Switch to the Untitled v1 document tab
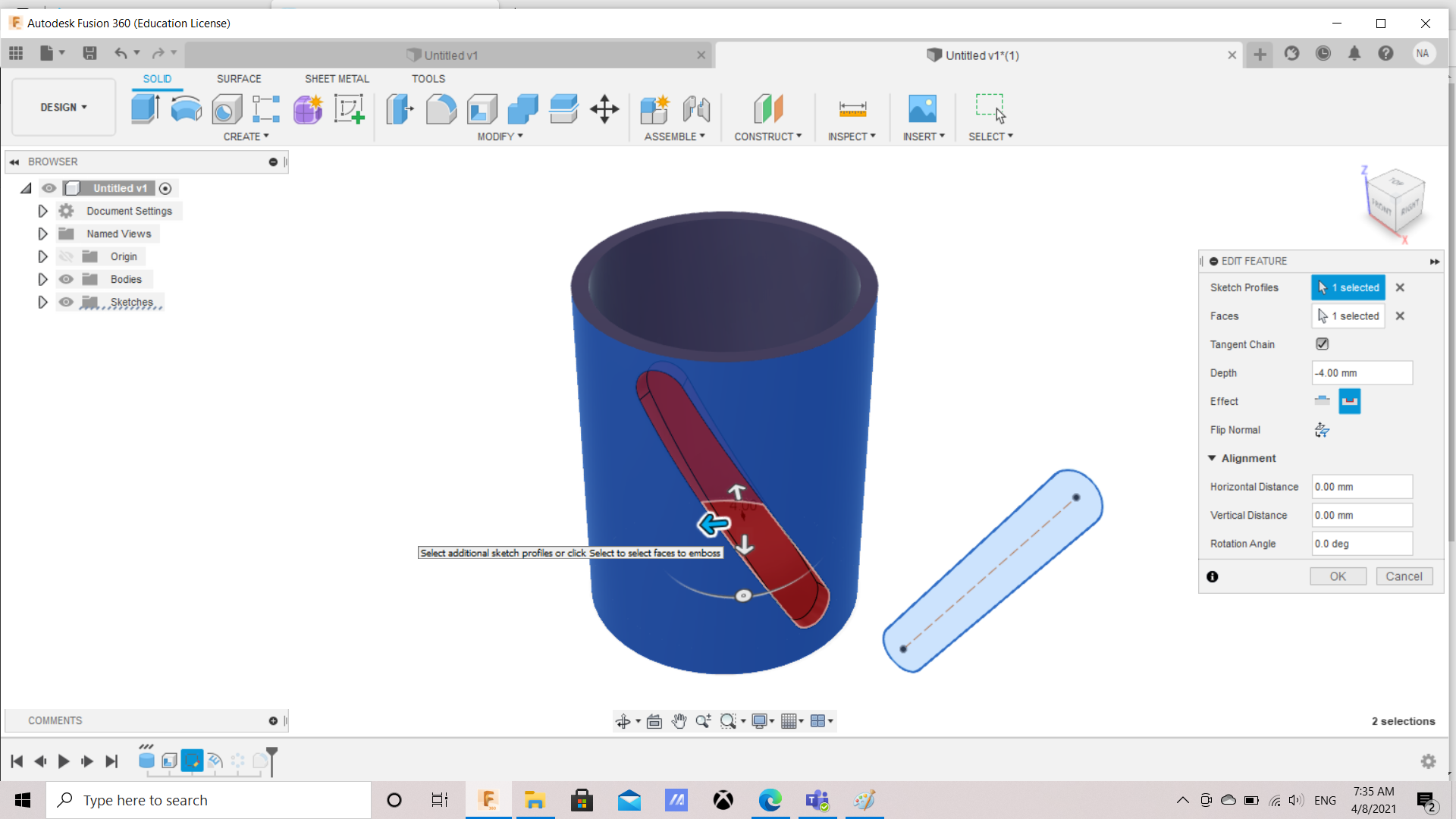1456x819 pixels. click(450, 55)
